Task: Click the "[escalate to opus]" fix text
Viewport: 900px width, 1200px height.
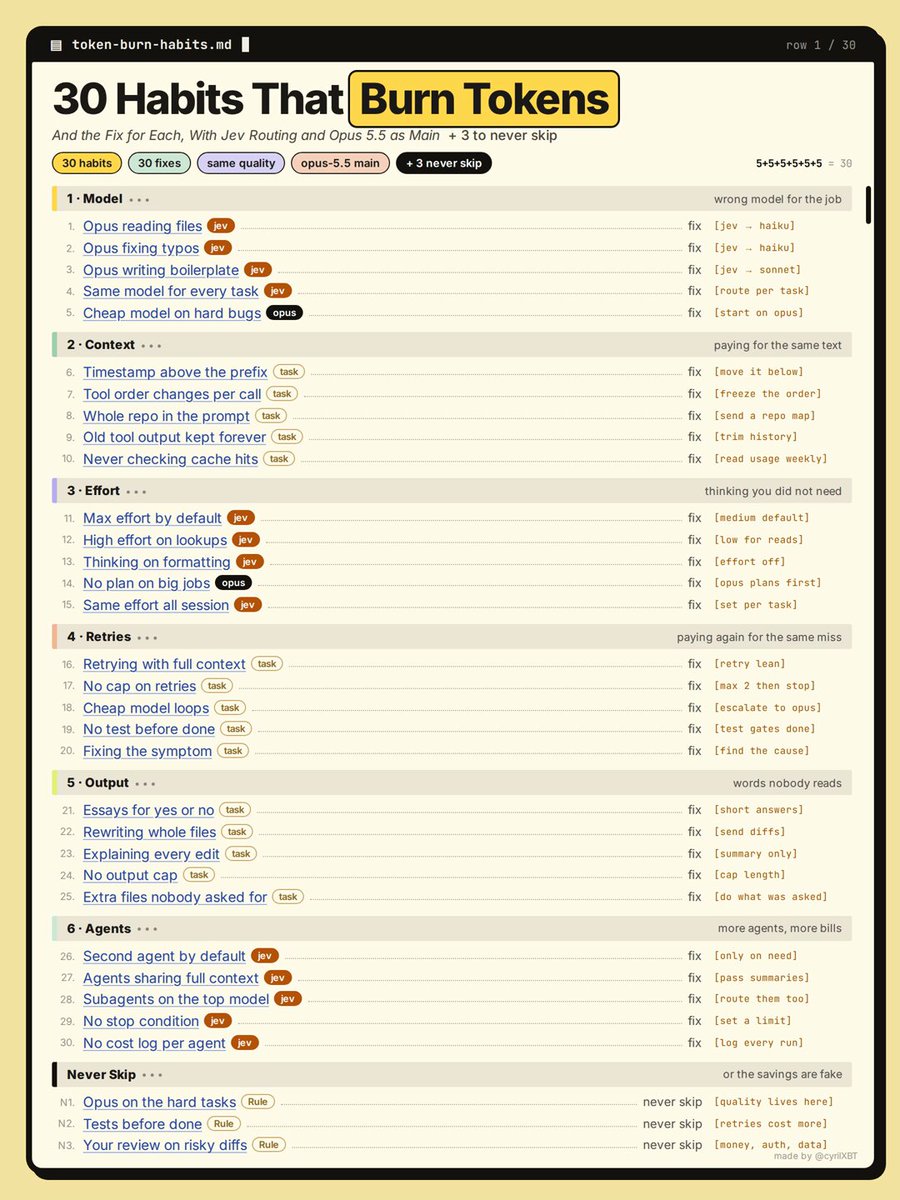Action: pos(767,708)
